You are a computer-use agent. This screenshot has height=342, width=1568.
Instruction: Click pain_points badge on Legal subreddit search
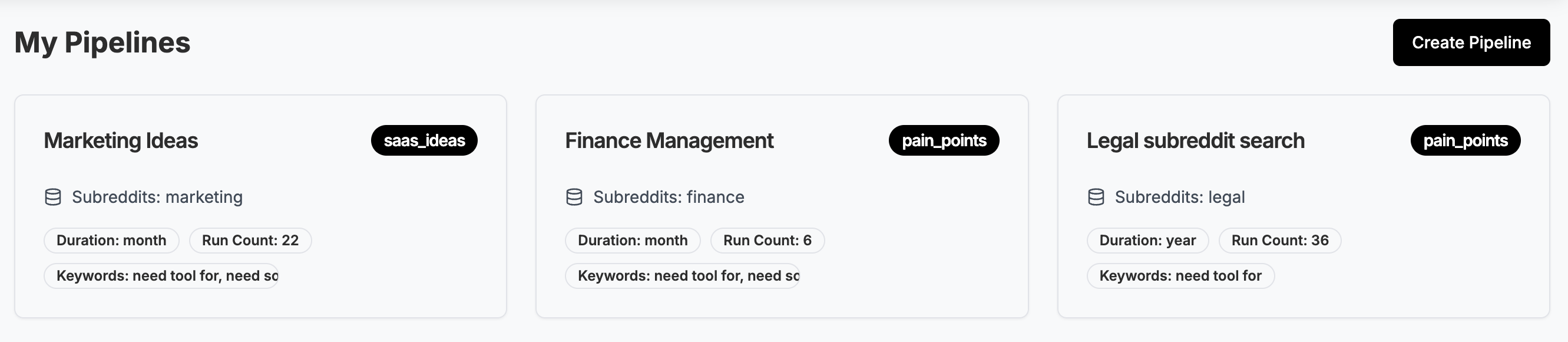(x=1465, y=141)
